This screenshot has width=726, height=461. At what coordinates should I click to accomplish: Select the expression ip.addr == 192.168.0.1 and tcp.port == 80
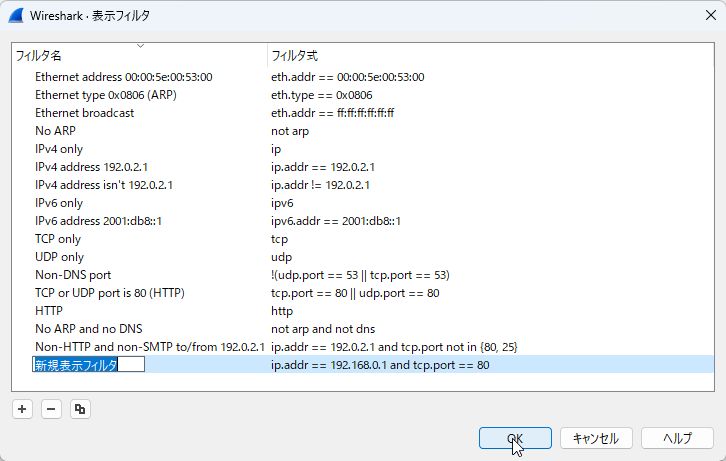380,365
